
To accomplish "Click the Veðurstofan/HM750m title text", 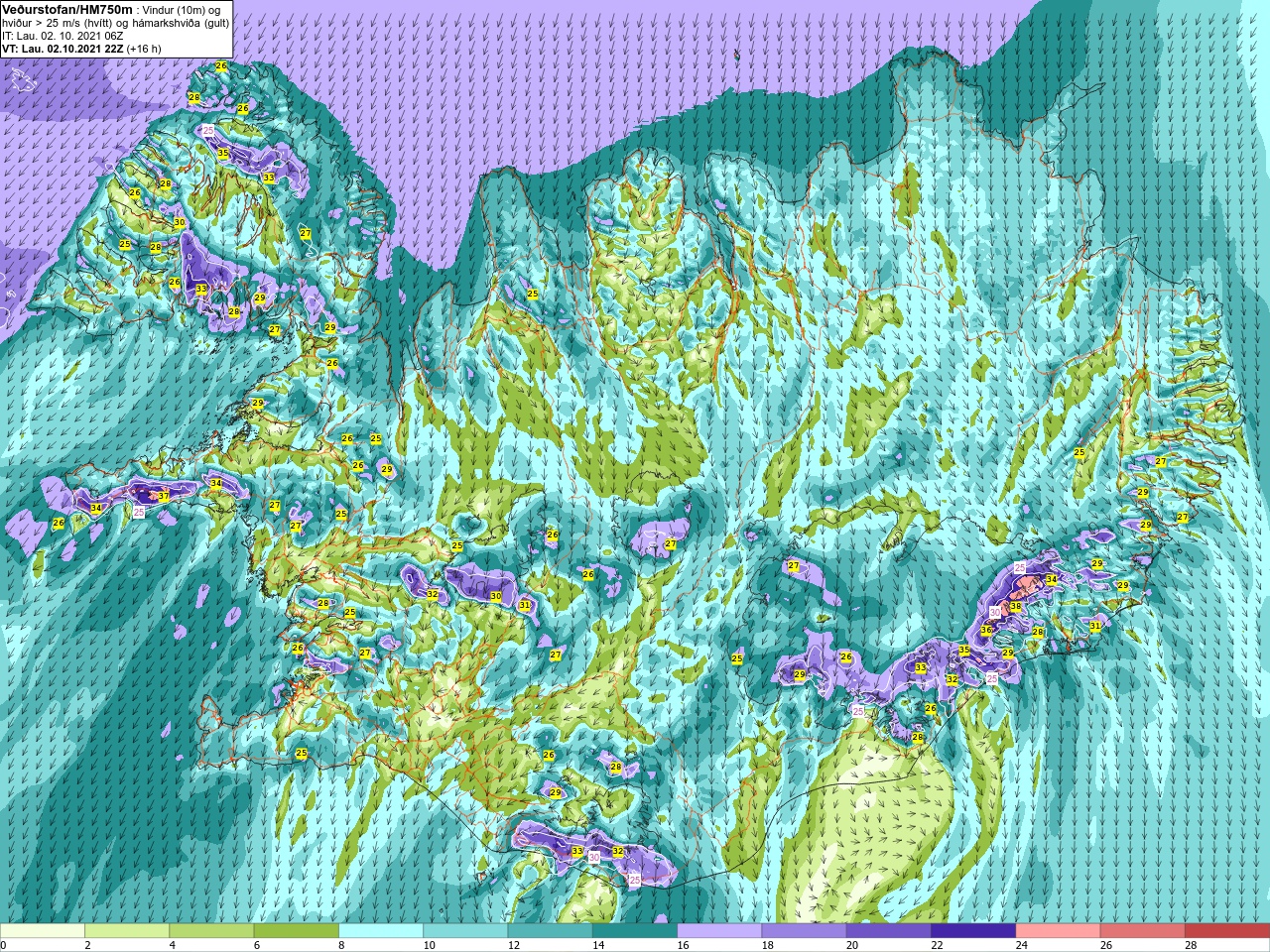I will click(68, 9).
